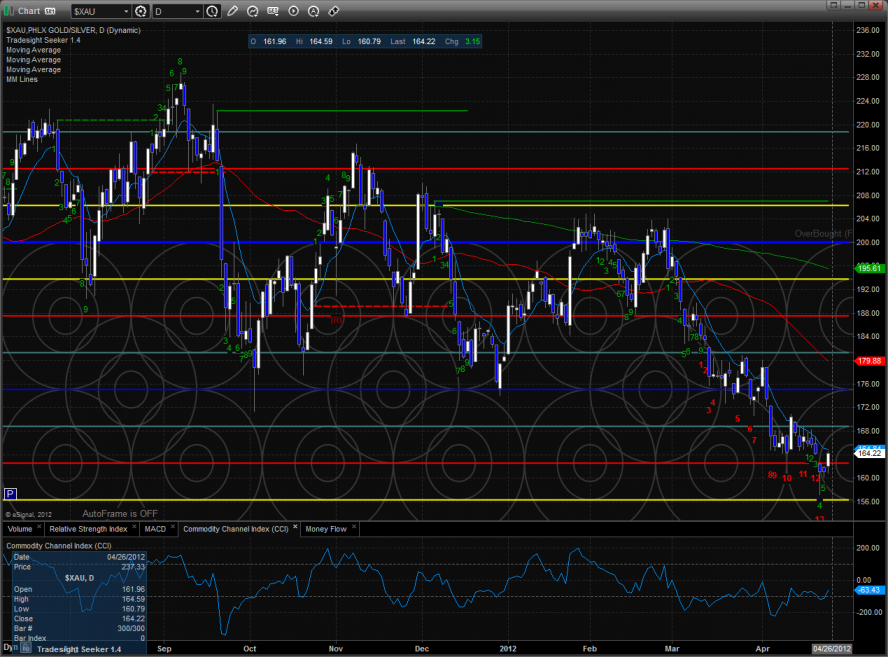The width and height of the screenshot is (888, 657).
Task: Close the Commodity Channel Index tab
Action: 295,528
